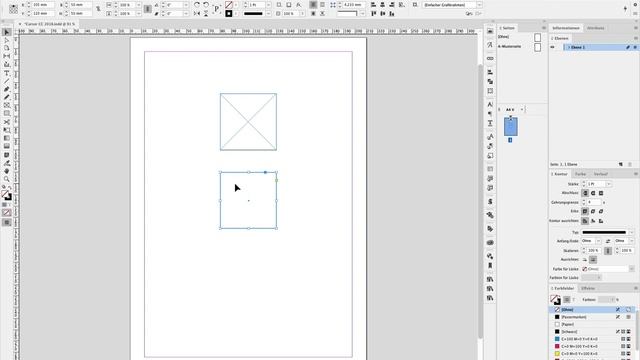
Task: Select the [Passermarken] swatch row
Action: pos(591,317)
